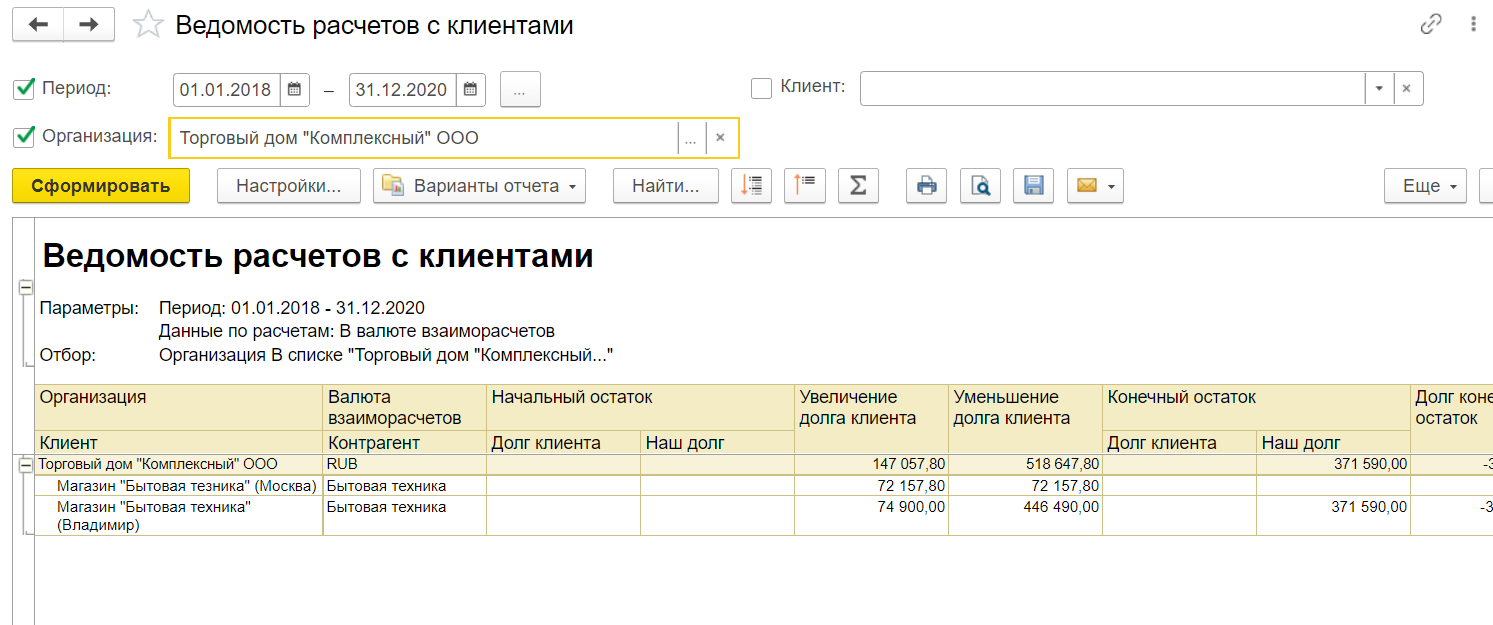
Task: Open Варианты отчета dropdown
Action: (479, 186)
